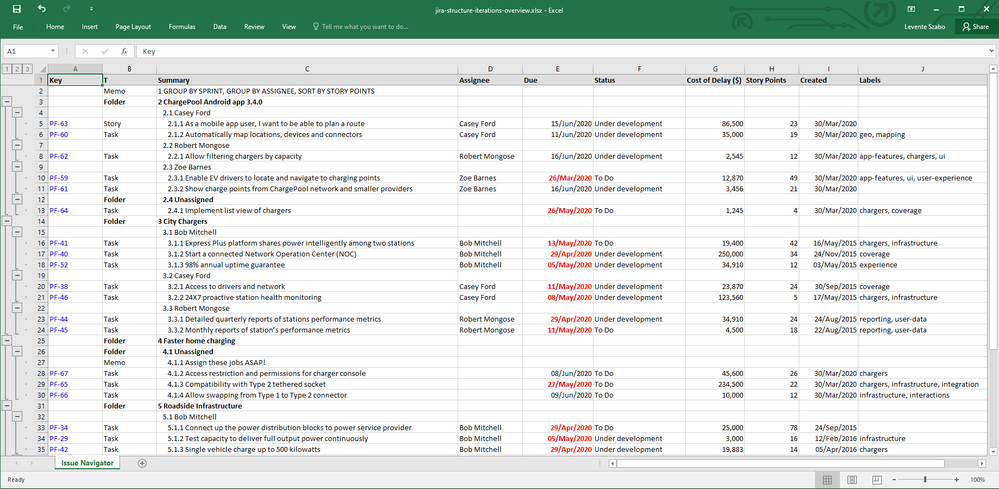Viewport: 999px width, 489px height.
Task: Click next sheet navigation arrow
Action: click(31, 463)
